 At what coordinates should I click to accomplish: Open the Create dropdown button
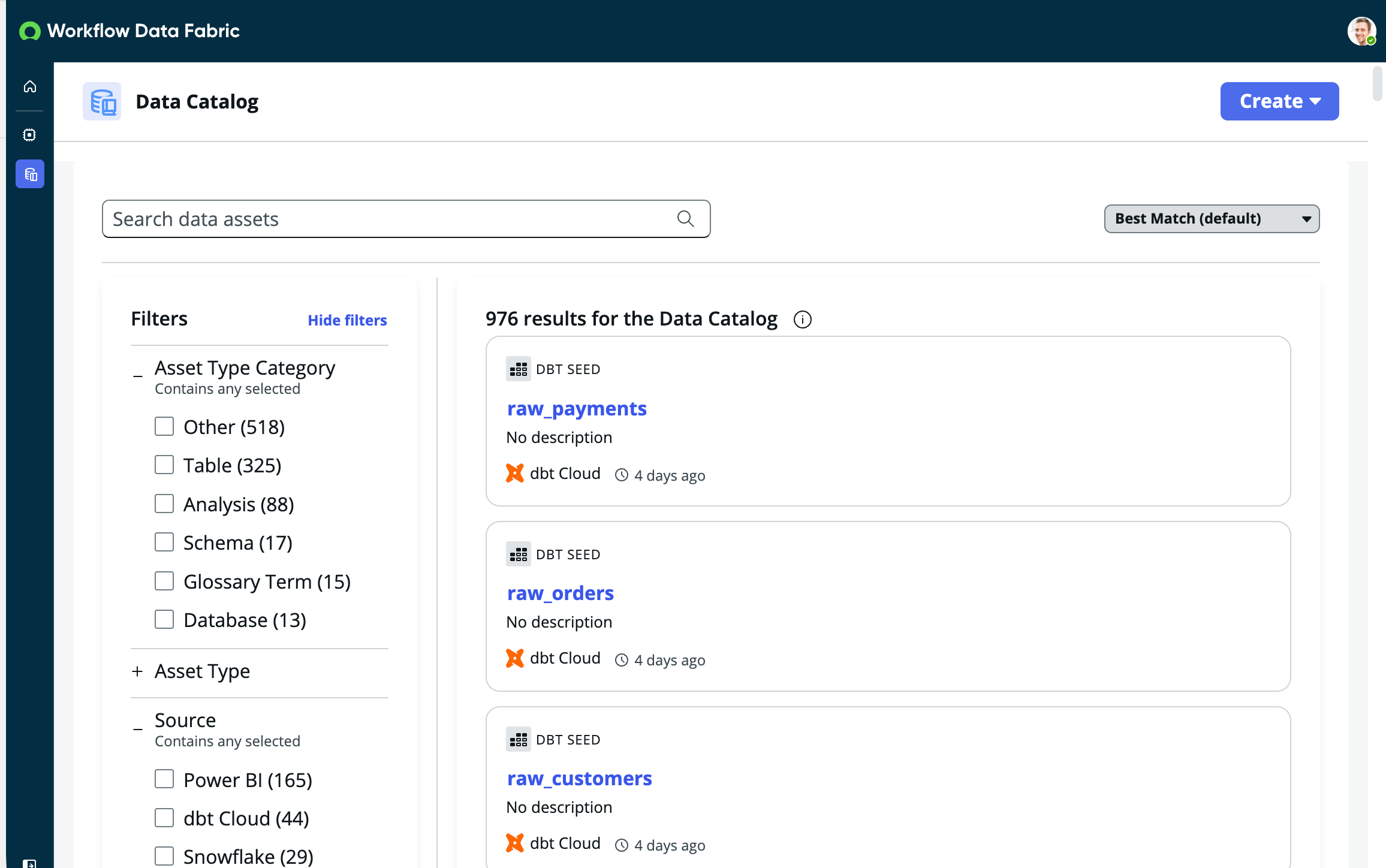coord(1279,101)
